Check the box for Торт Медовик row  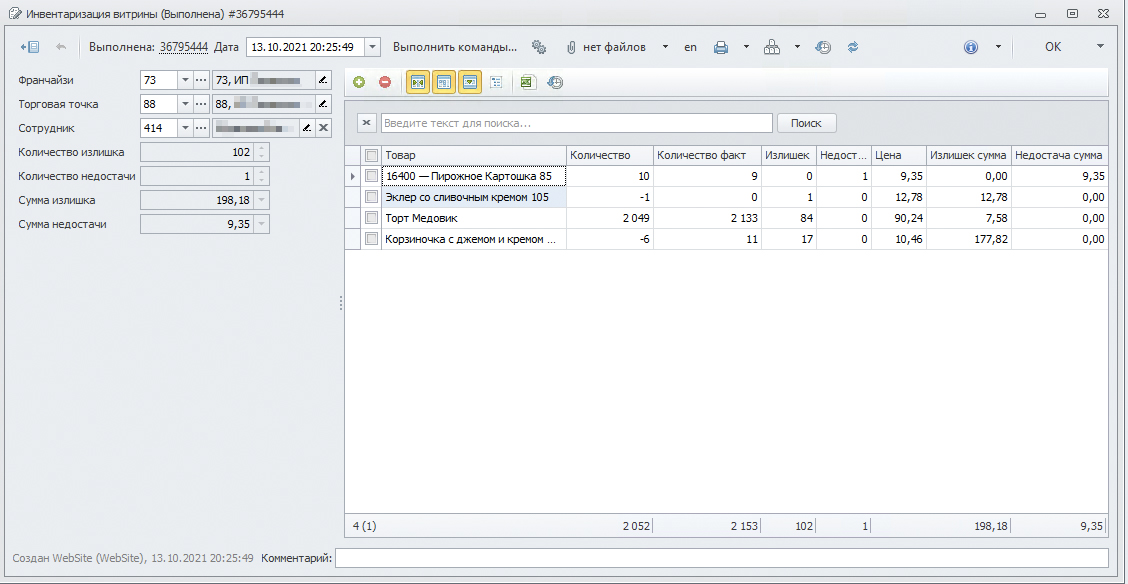click(372, 218)
